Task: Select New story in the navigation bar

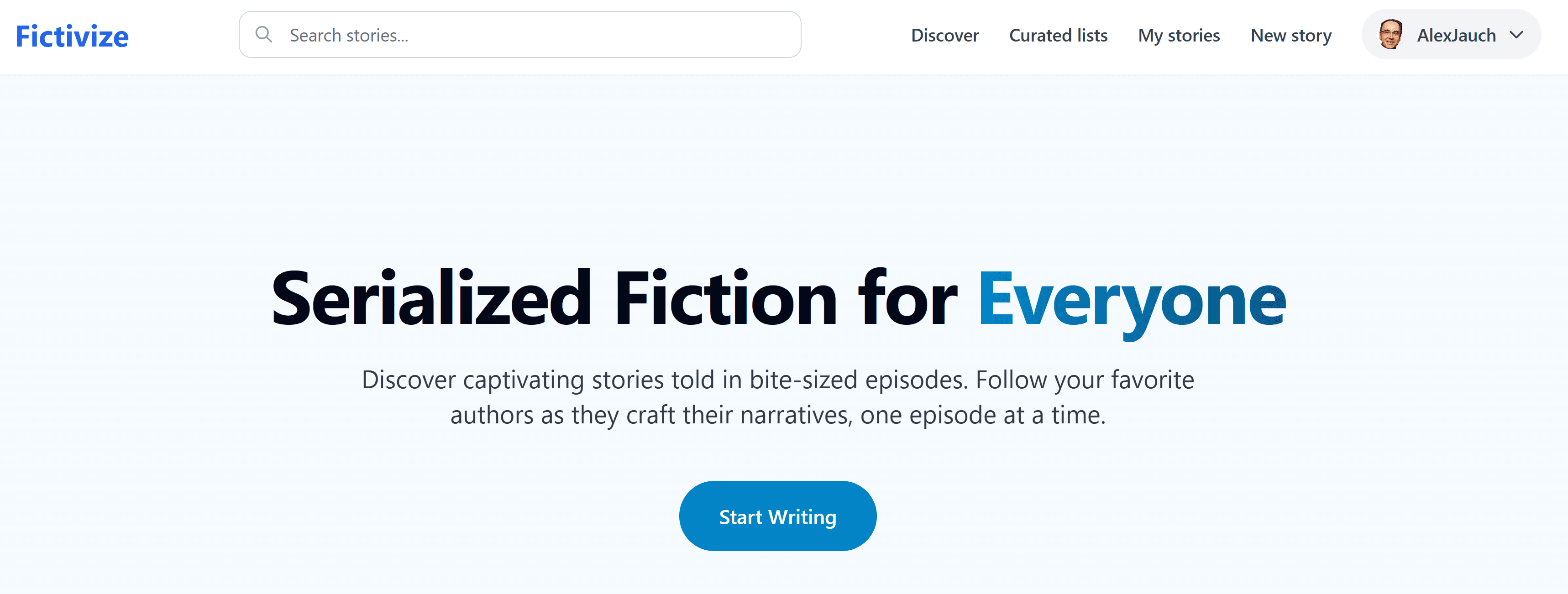Action: [x=1290, y=35]
